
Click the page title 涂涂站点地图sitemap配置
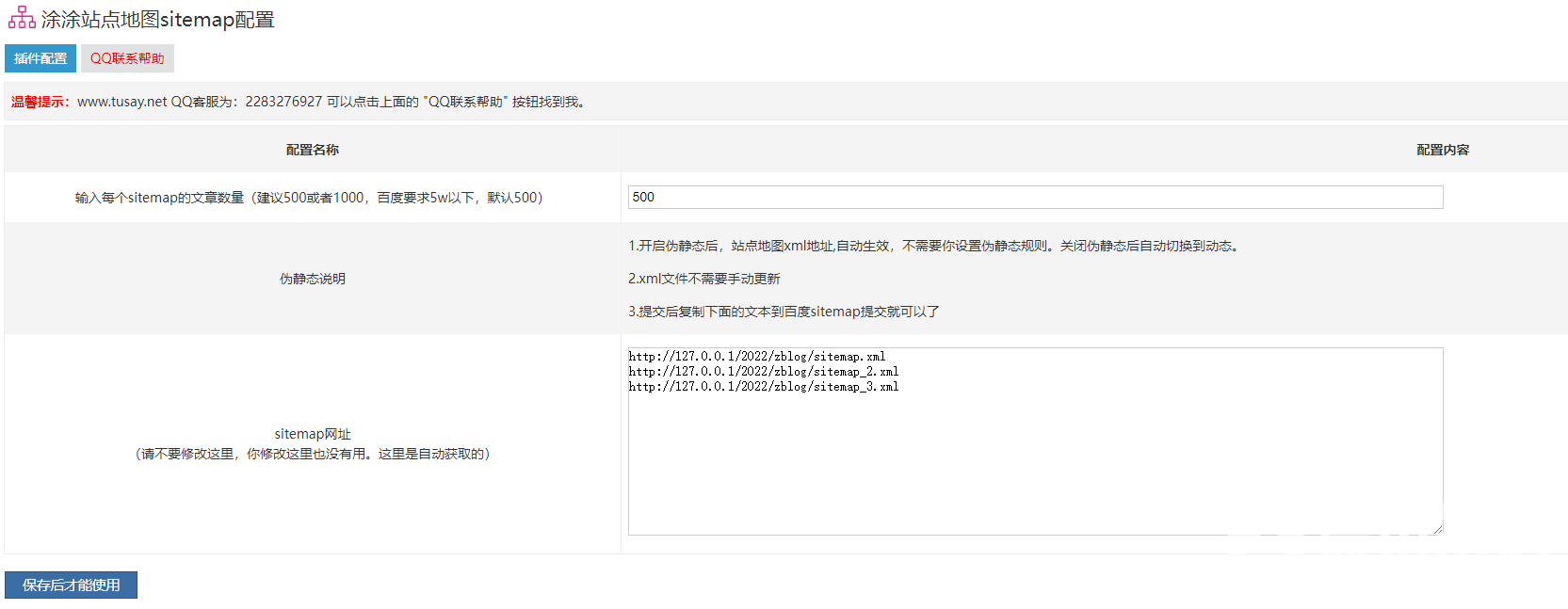click(x=157, y=20)
